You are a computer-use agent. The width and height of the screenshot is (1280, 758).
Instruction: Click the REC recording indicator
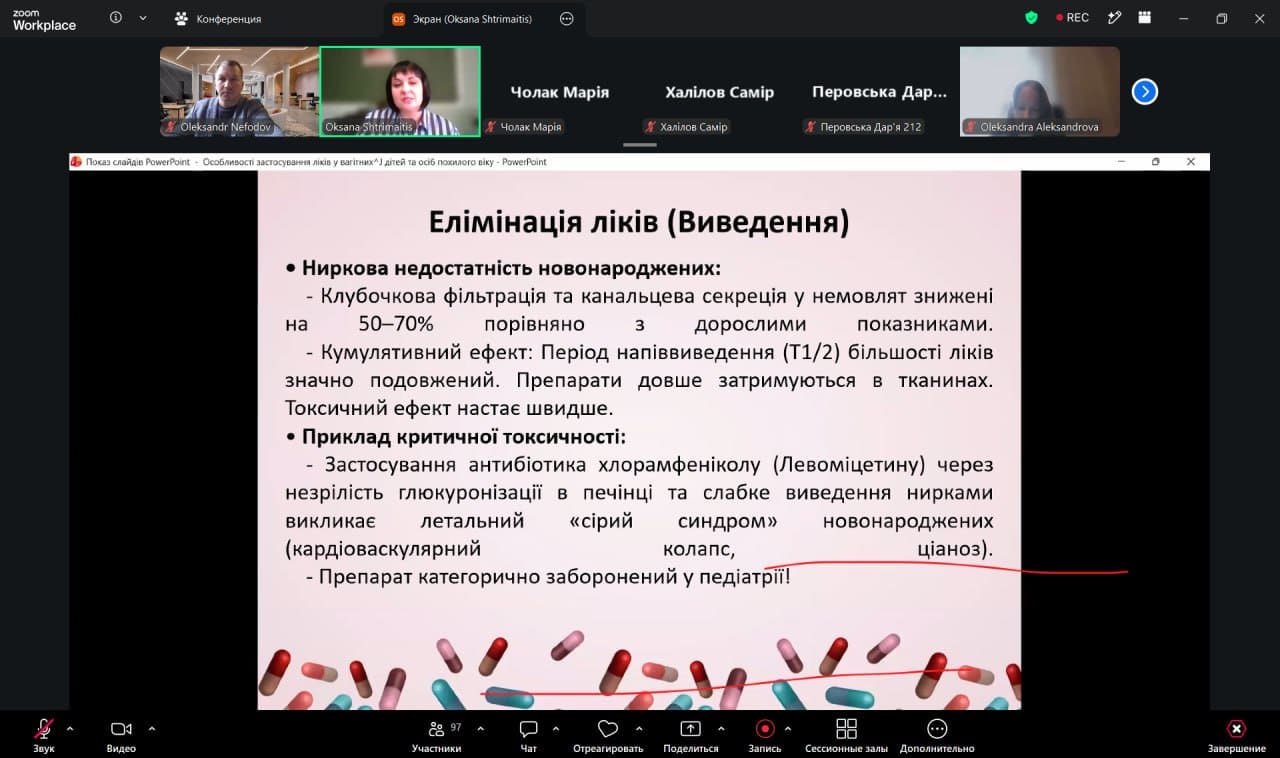click(1072, 18)
